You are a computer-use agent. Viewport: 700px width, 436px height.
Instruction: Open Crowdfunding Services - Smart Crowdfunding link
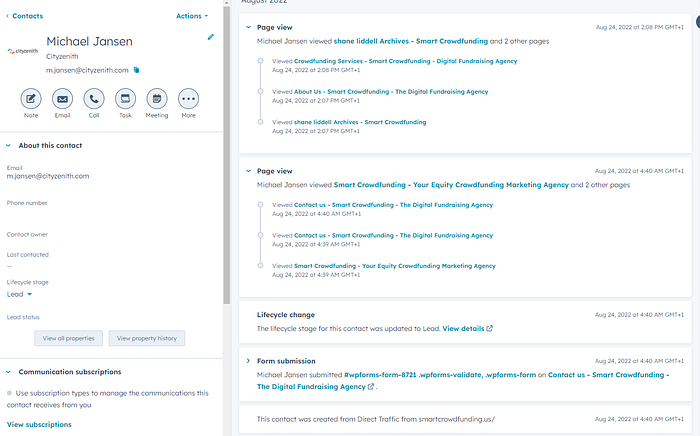(x=405, y=61)
